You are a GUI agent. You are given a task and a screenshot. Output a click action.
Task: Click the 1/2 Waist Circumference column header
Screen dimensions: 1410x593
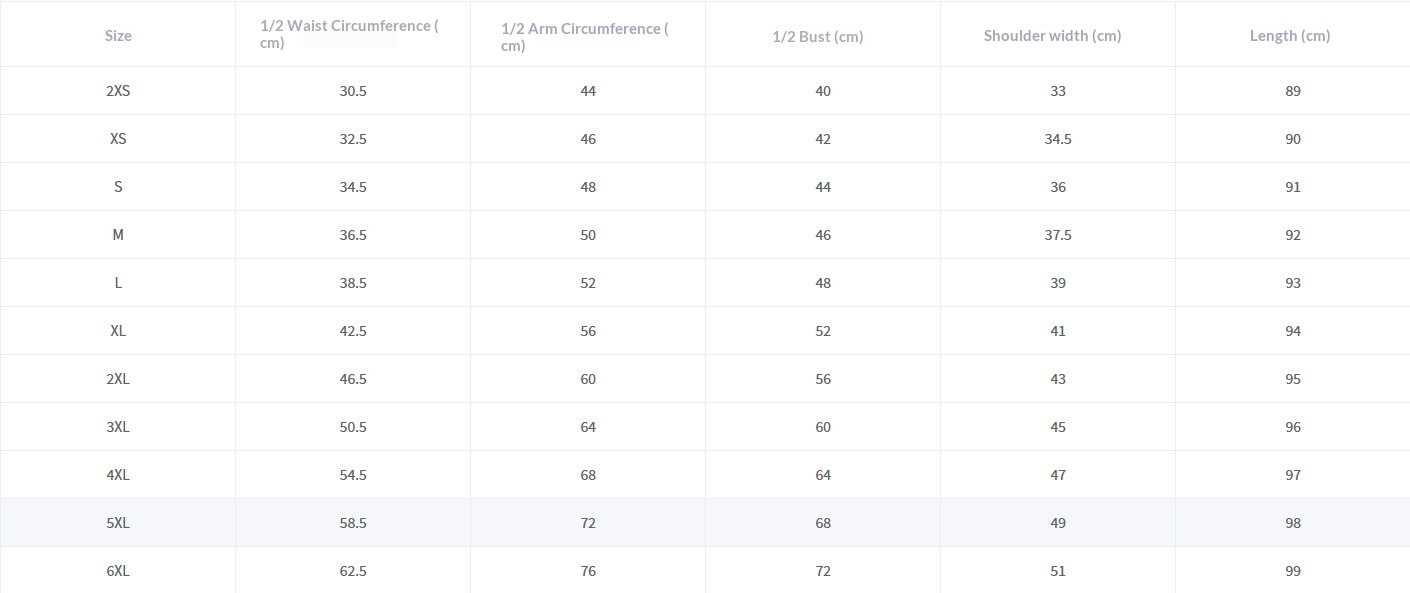349,34
